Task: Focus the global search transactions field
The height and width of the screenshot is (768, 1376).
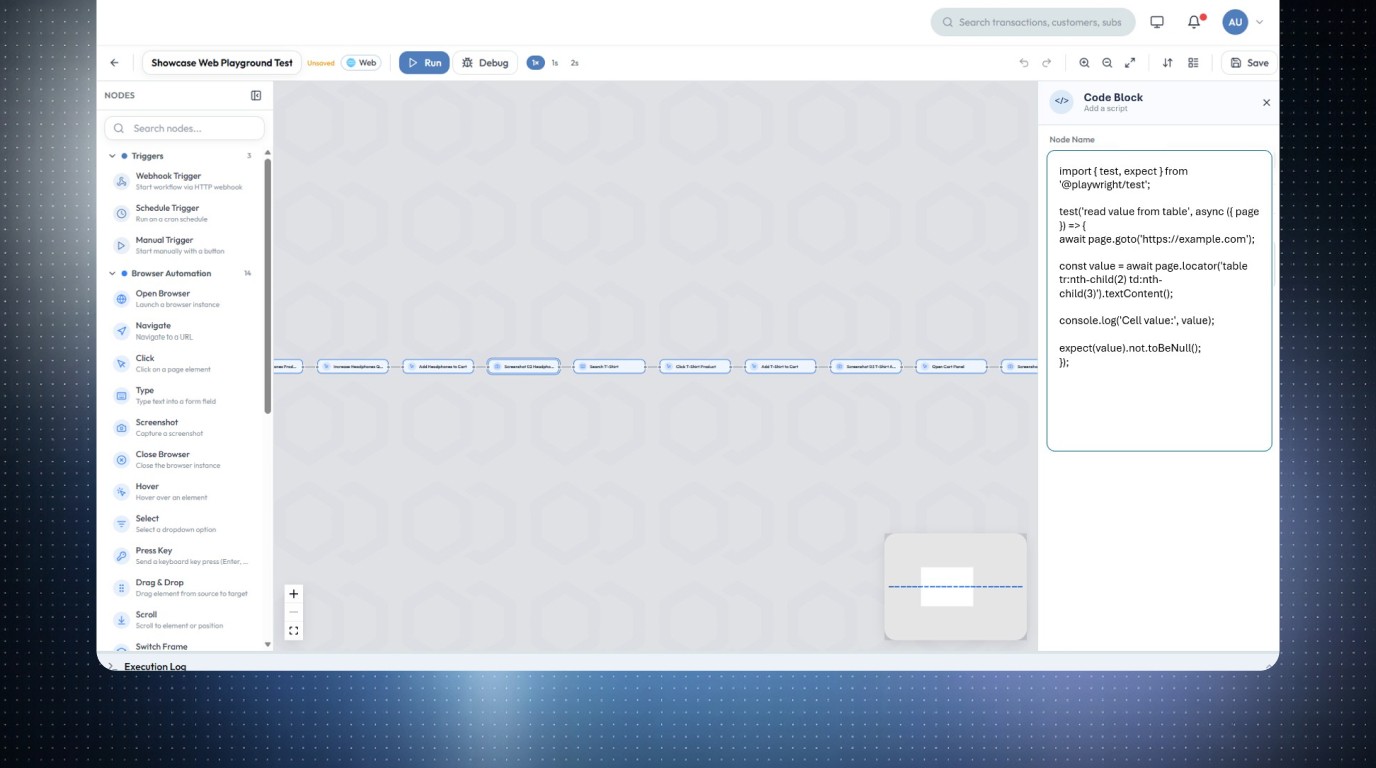Action: pyautogui.click(x=1033, y=22)
